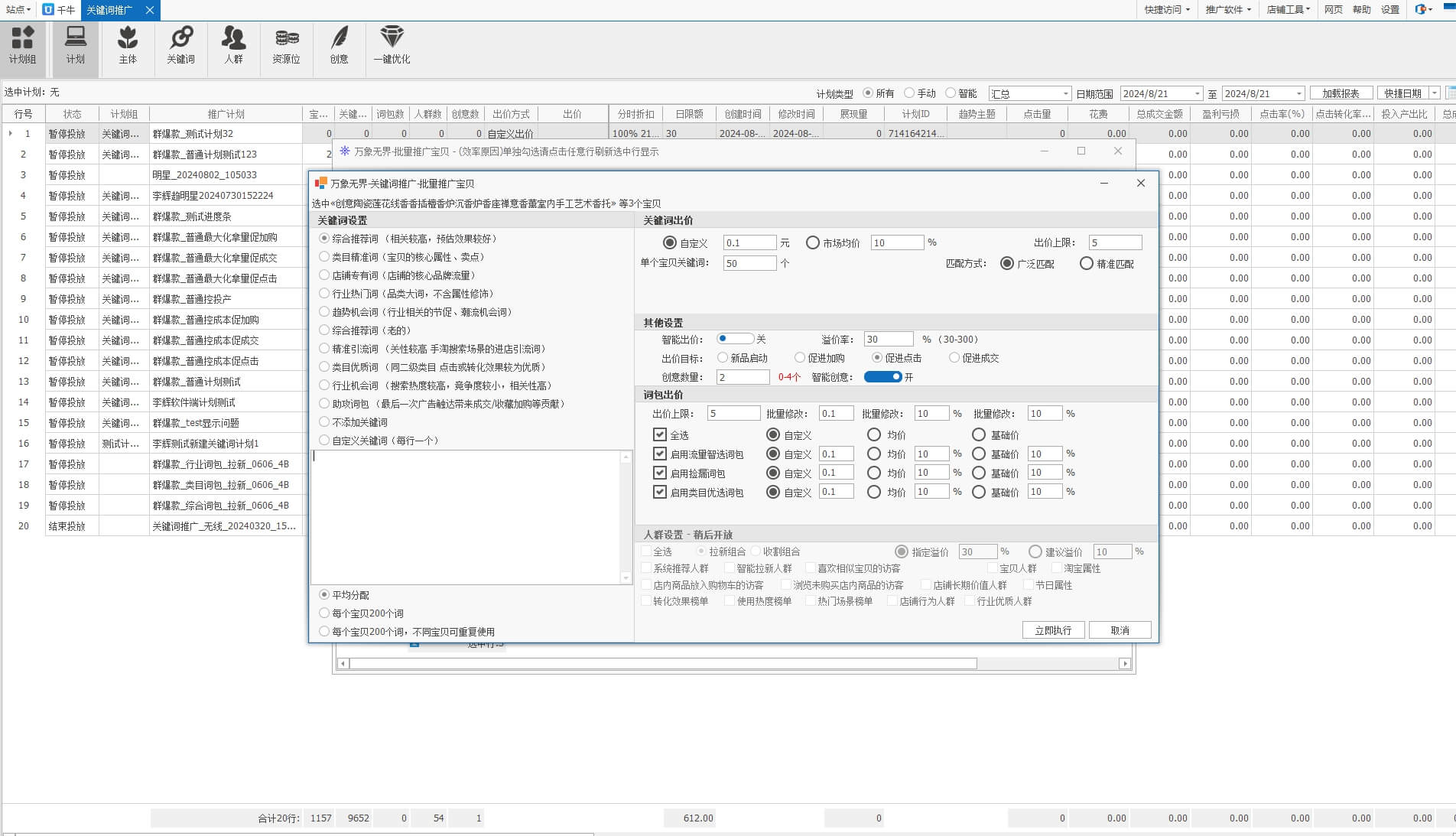Open the 帮助 menu item

coord(1361,9)
